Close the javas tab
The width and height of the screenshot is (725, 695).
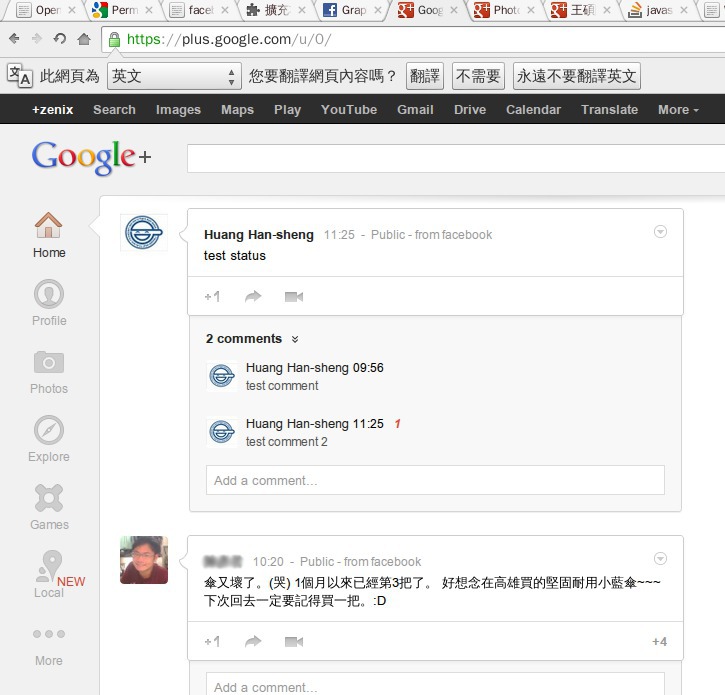(684, 10)
